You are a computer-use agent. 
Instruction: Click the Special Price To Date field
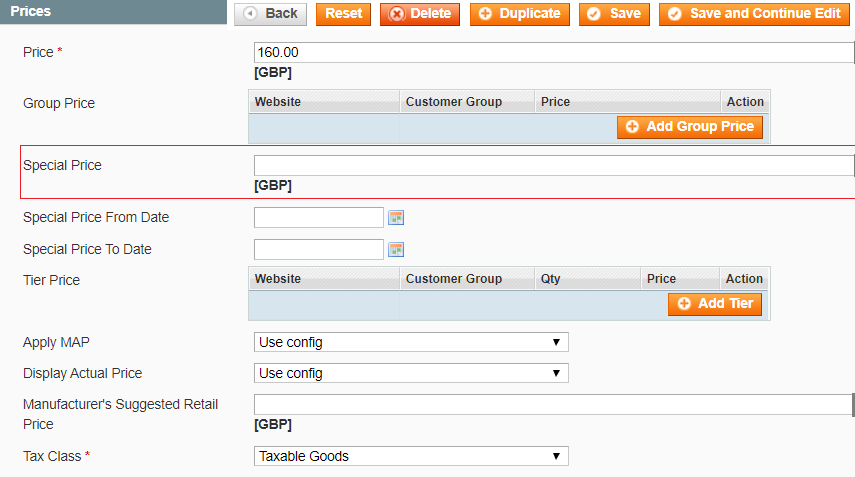pyautogui.click(x=319, y=250)
